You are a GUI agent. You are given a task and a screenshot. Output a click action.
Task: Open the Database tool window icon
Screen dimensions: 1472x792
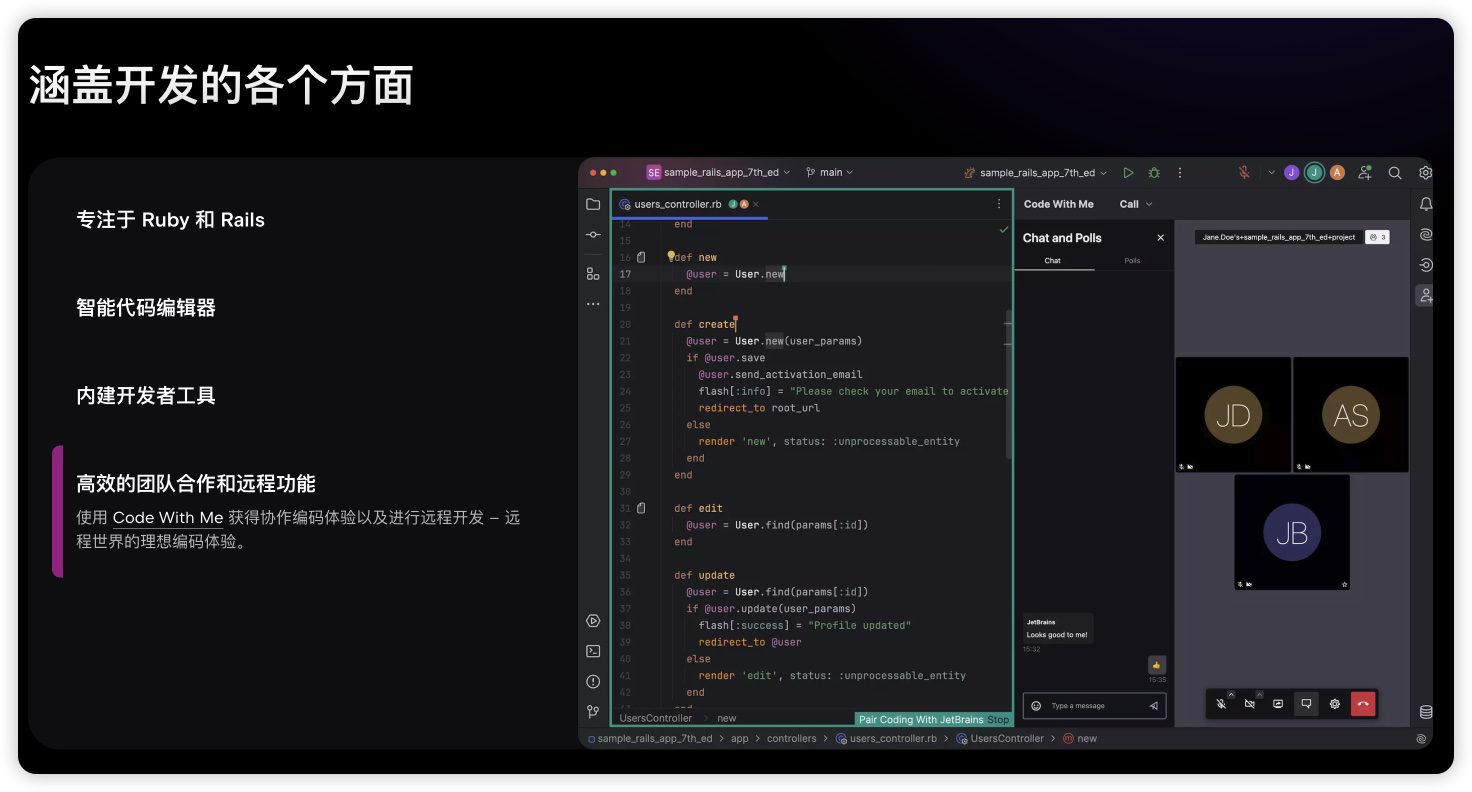tap(1426, 712)
